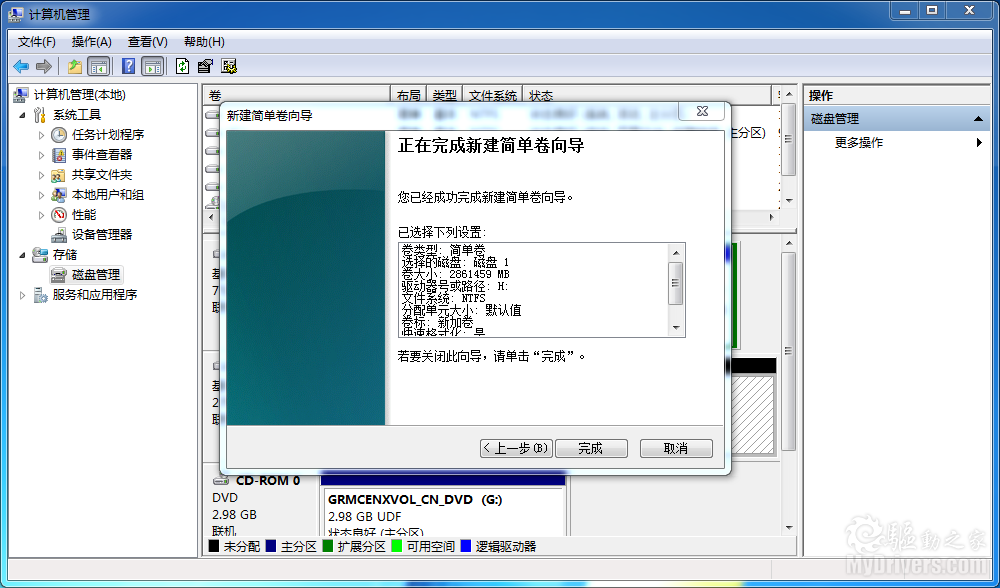Select the 设备管理器 tree item
This screenshot has height=588, width=1000.
coord(101,234)
